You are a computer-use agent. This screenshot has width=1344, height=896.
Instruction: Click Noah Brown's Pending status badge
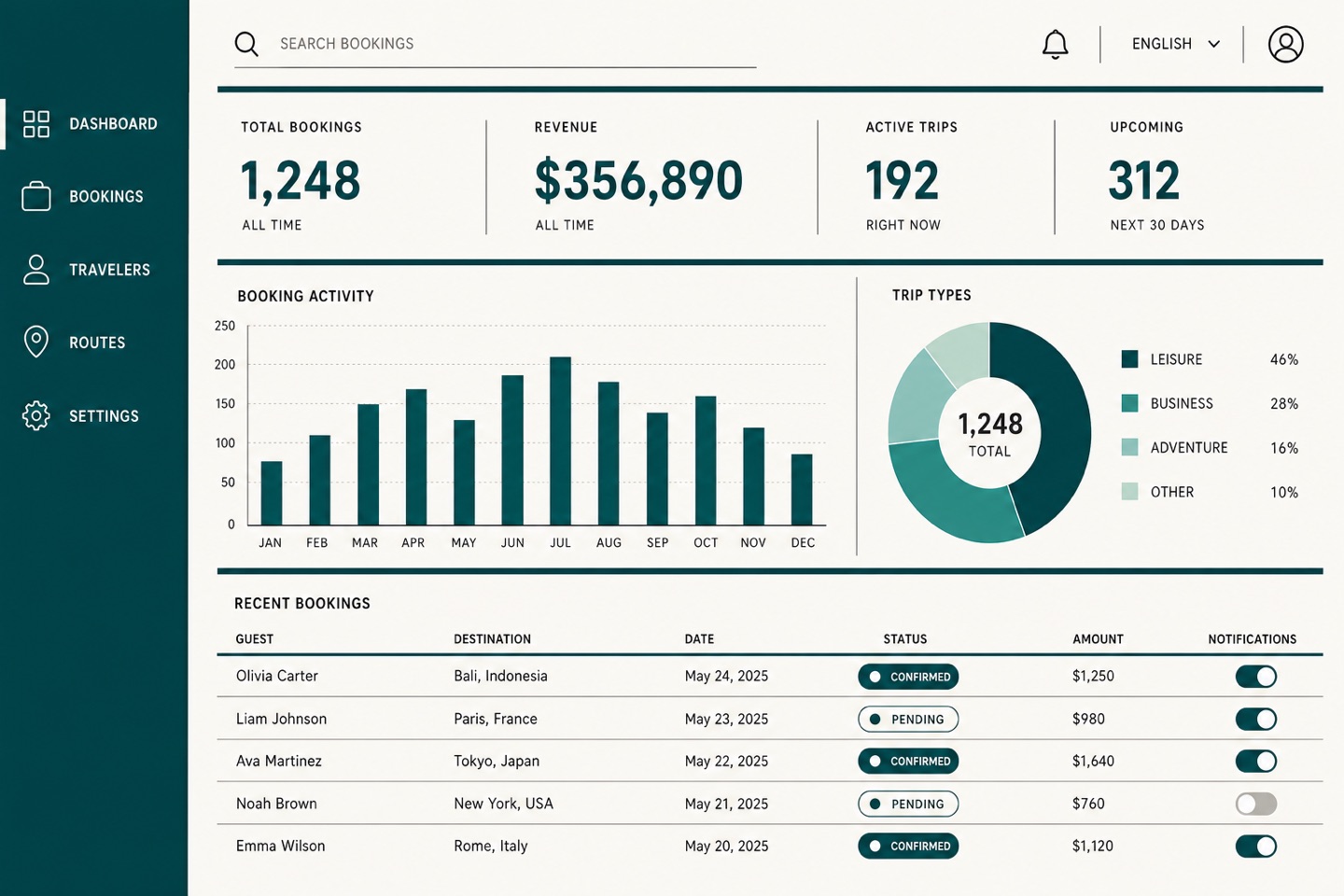click(908, 804)
